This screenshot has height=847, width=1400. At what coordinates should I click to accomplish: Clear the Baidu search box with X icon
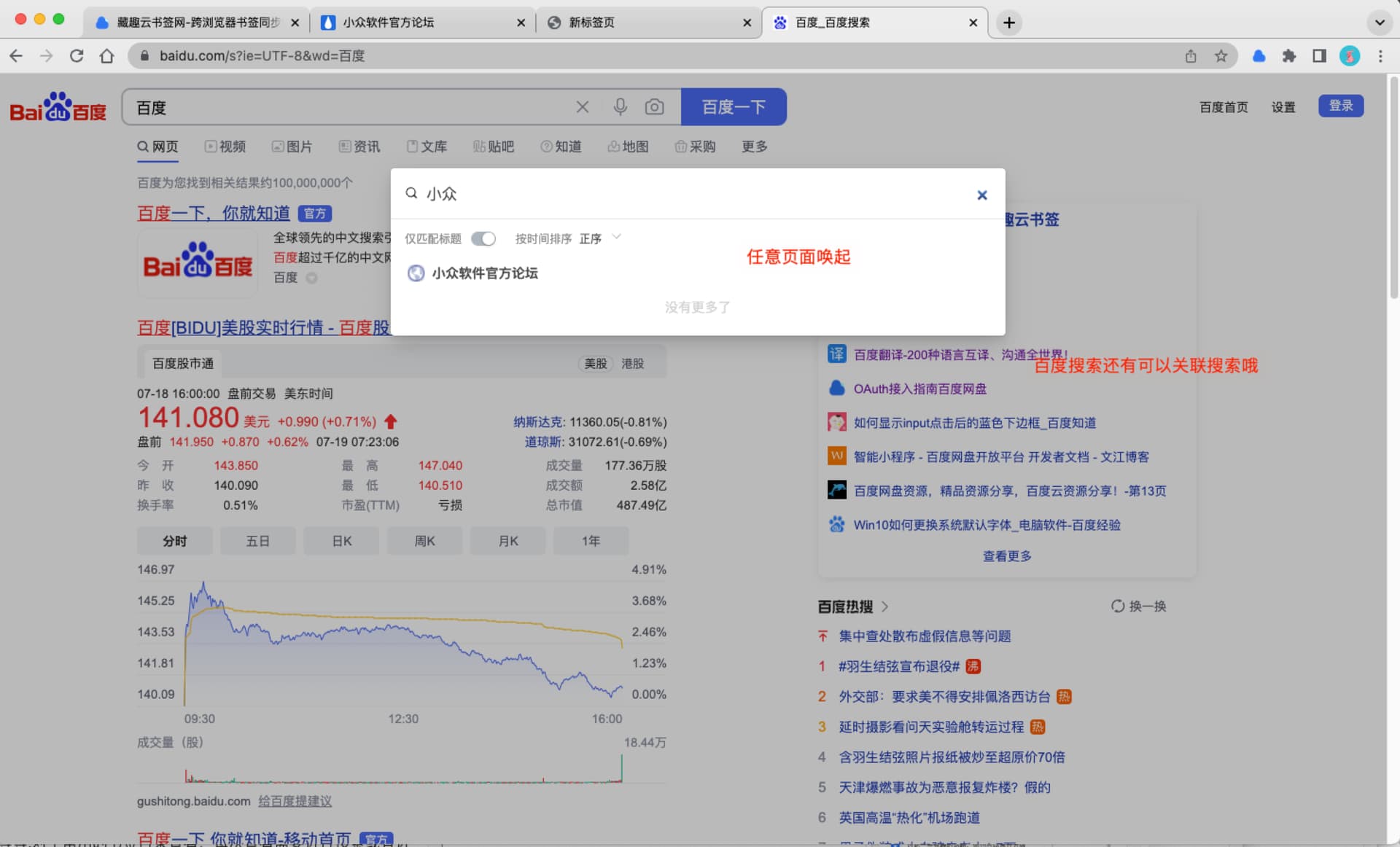(x=582, y=107)
